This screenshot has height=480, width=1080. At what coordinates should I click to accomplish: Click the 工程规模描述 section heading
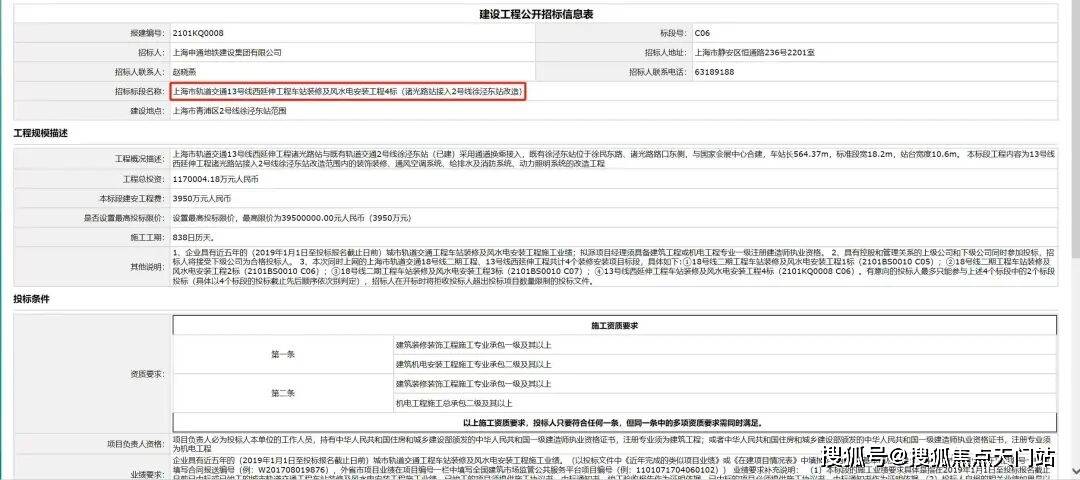click(x=40, y=132)
